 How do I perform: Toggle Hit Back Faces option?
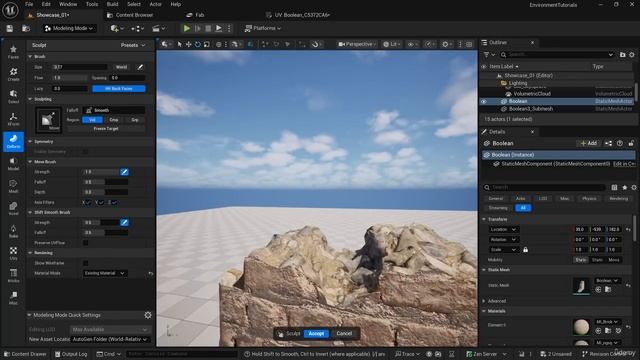[x=119, y=89]
